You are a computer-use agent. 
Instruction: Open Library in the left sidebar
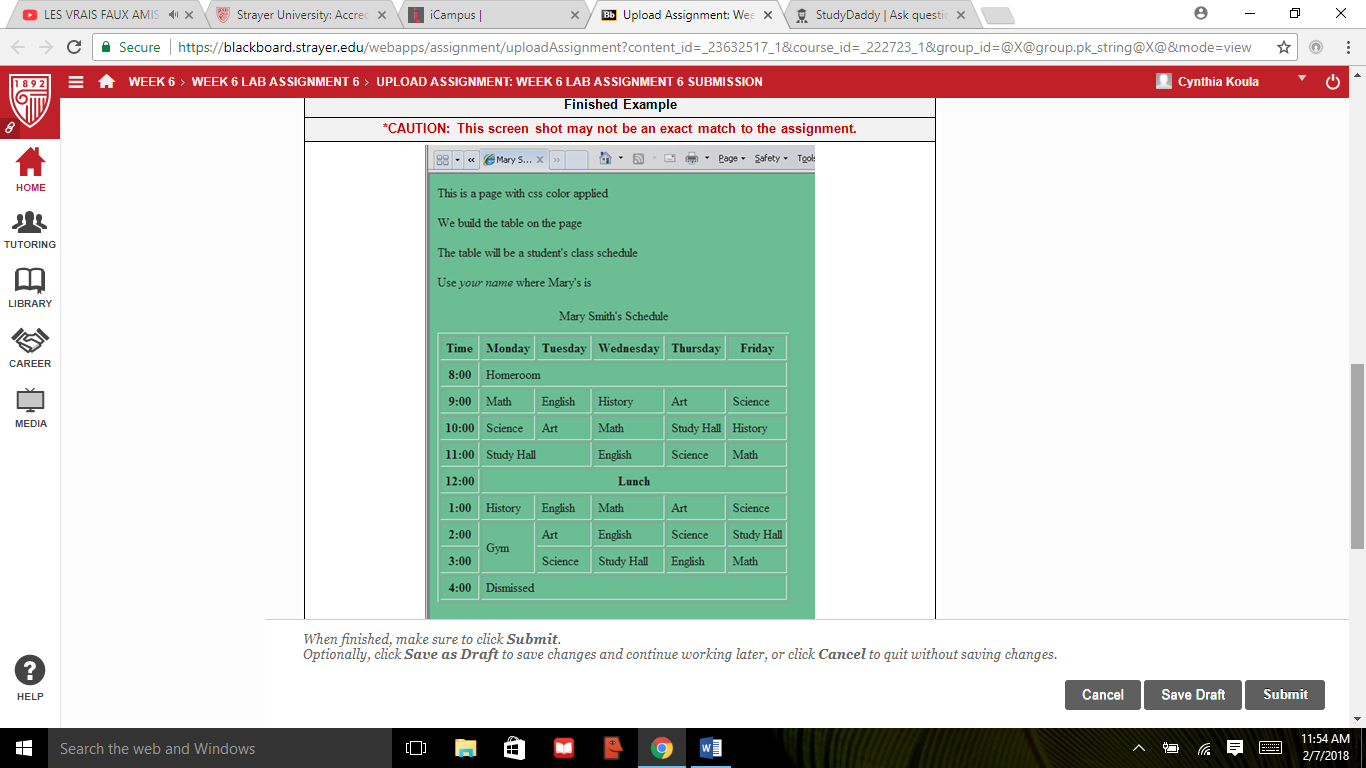(x=30, y=288)
